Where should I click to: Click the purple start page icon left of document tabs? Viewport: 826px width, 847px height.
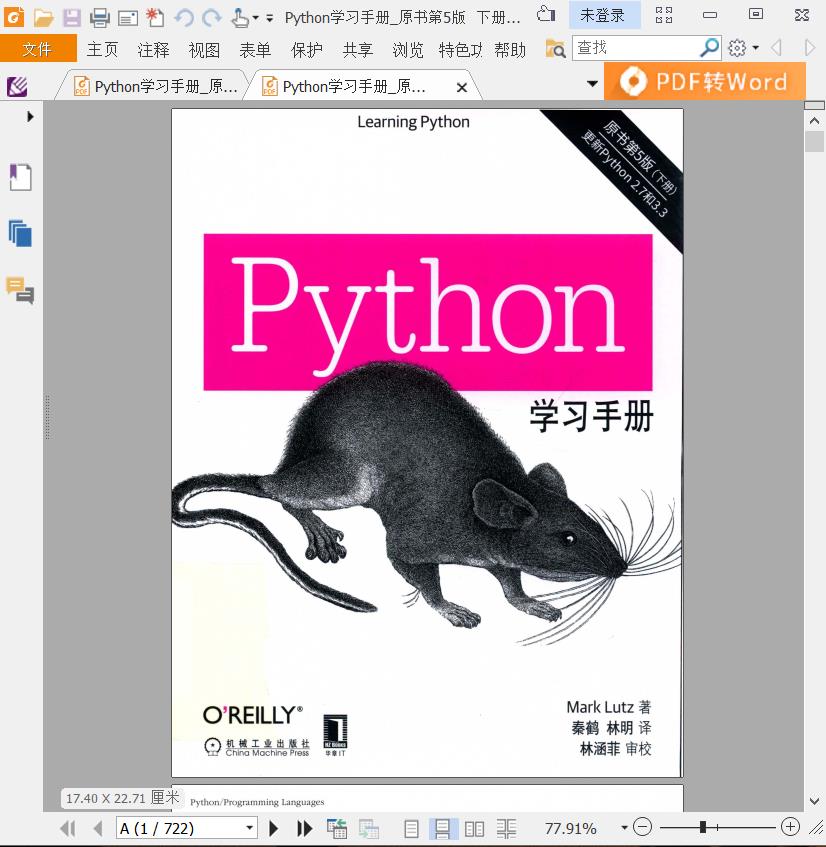[x=17, y=86]
